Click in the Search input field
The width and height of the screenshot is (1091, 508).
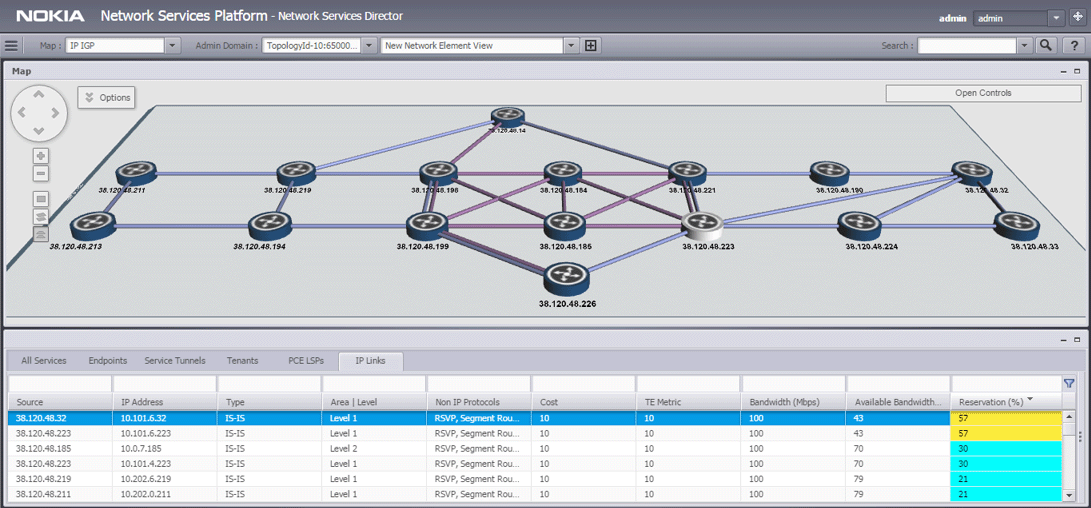pyautogui.click(x=966, y=45)
